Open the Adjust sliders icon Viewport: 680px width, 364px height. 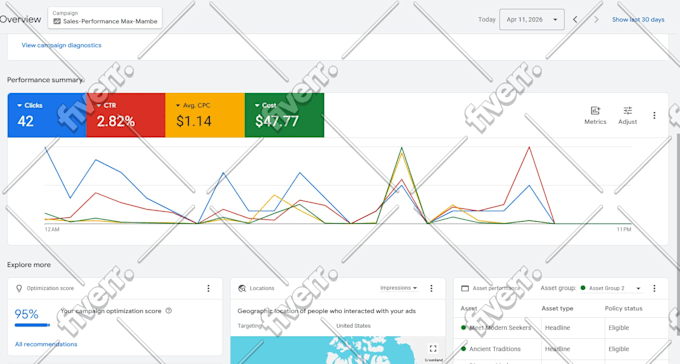click(x=628, y=111)
